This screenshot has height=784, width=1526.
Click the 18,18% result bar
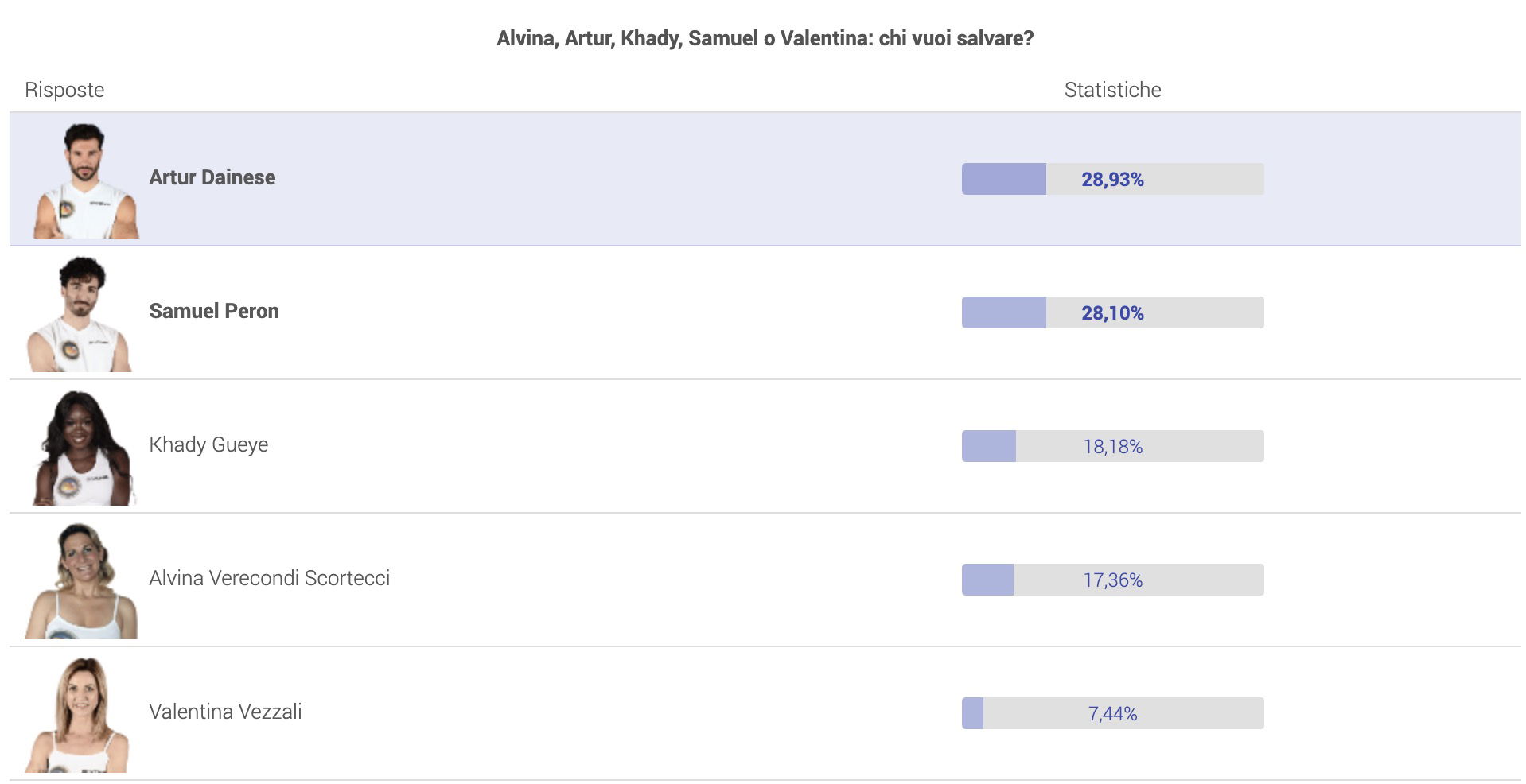[1112, 446]
